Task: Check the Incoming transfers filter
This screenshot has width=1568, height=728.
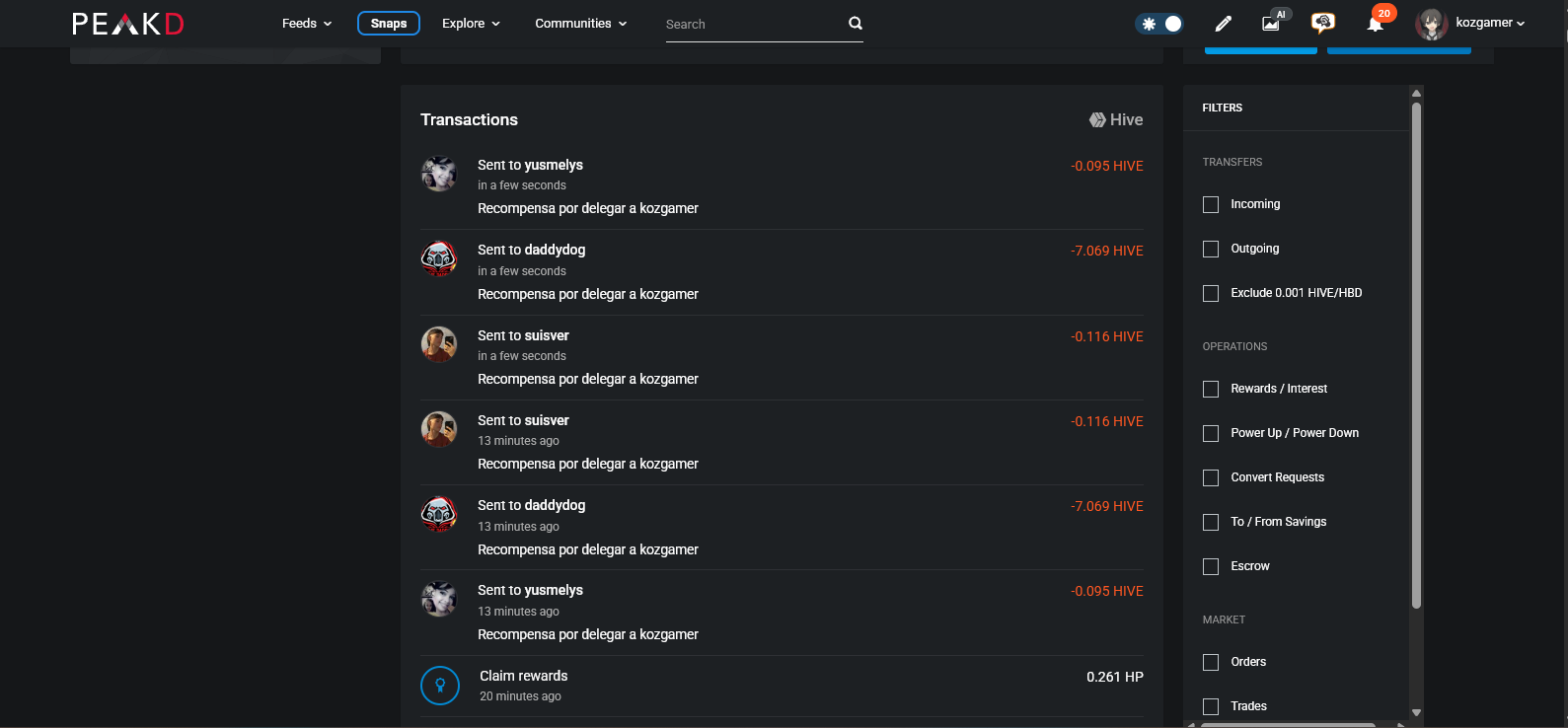Action: [1211, 204]
